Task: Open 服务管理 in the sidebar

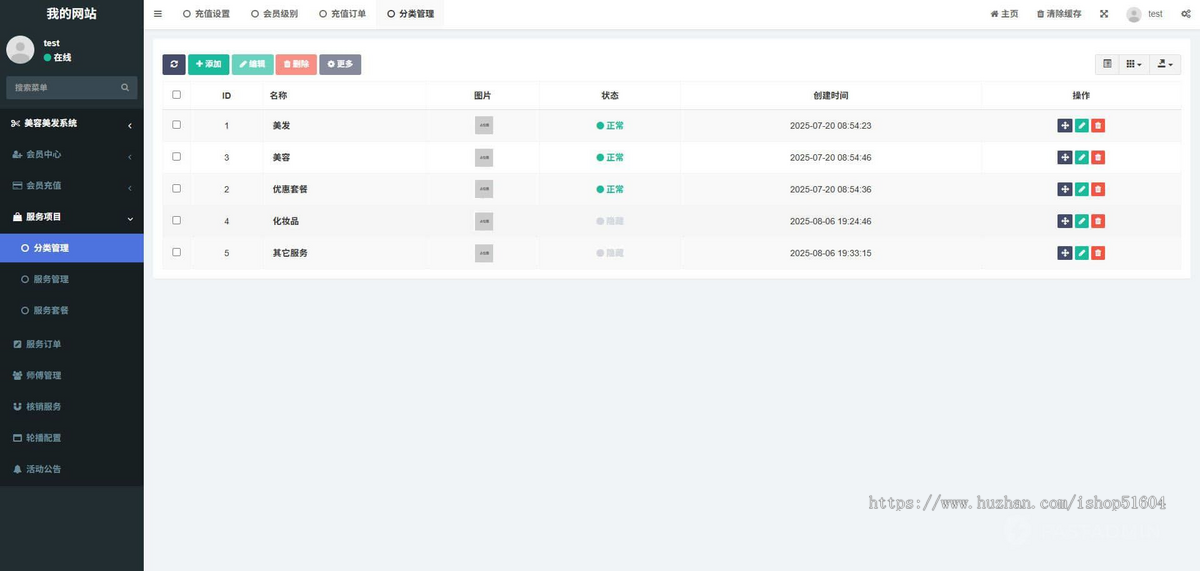Action: pos(72,279)
